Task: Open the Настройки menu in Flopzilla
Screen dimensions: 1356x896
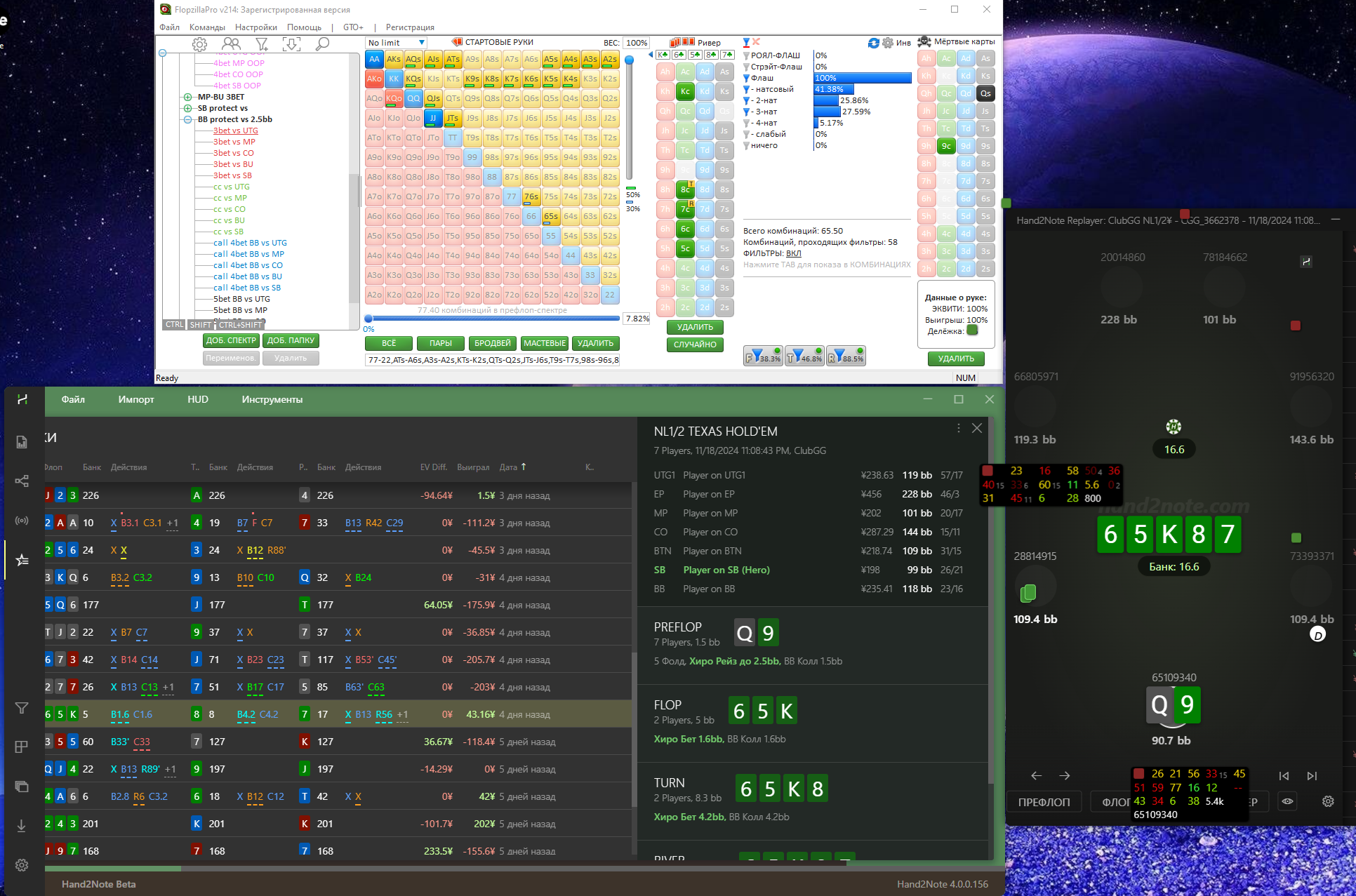Action: click(x=256, y=27)
